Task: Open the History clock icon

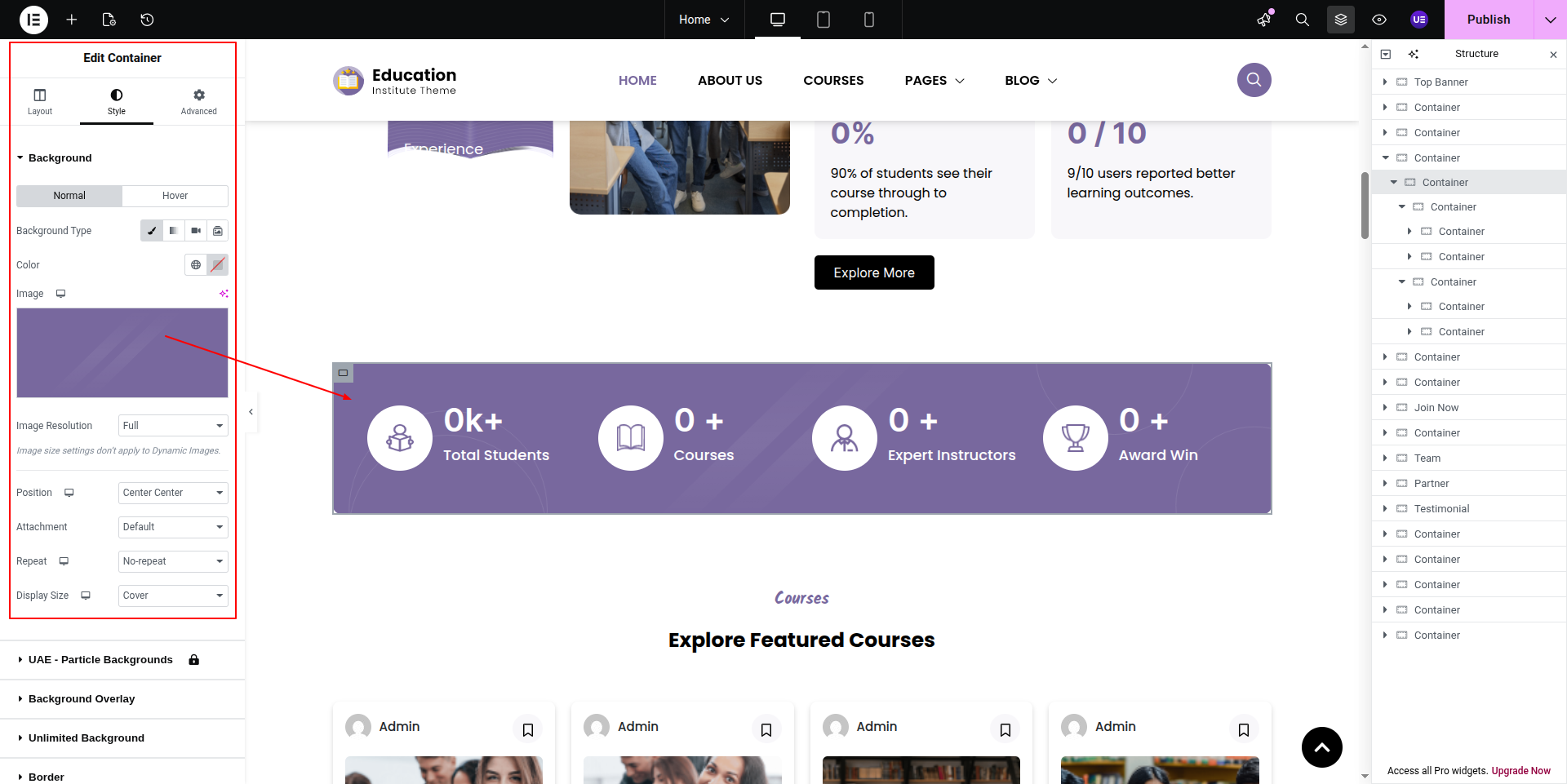Action: [147, 20]
